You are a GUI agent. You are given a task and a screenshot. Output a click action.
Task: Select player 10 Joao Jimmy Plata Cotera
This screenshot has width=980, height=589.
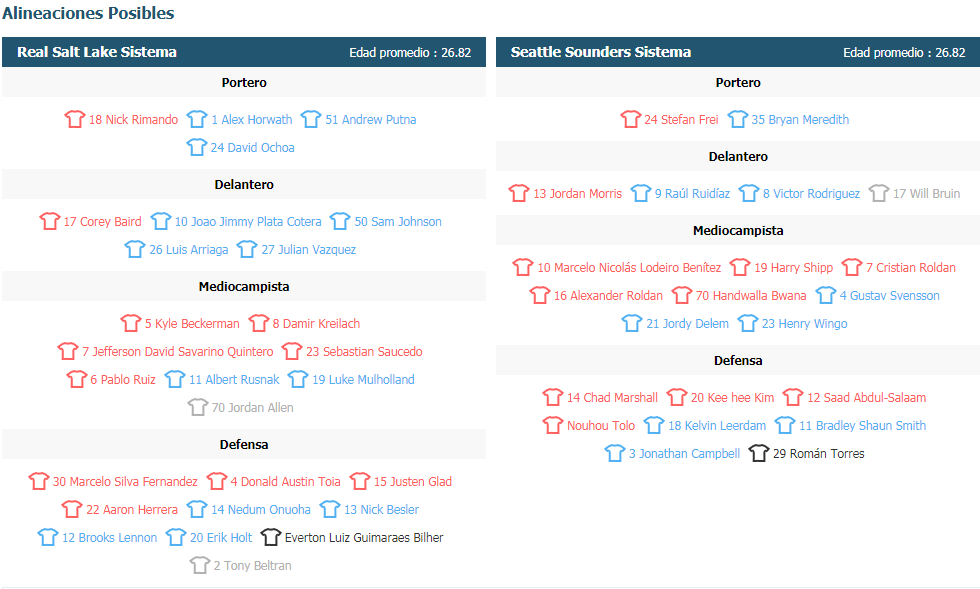tap(248, 221)
